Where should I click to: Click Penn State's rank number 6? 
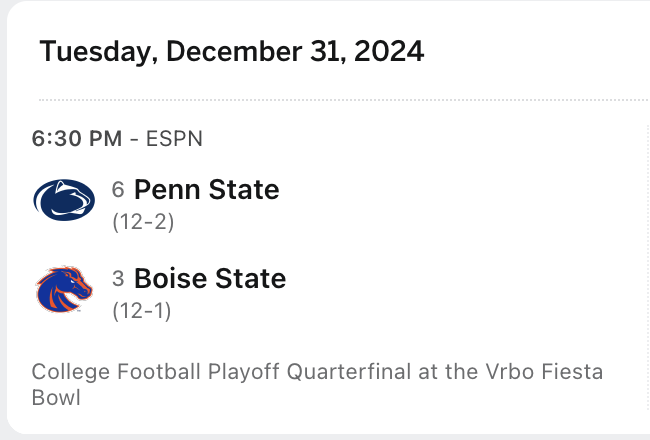[x=118, y=189]
